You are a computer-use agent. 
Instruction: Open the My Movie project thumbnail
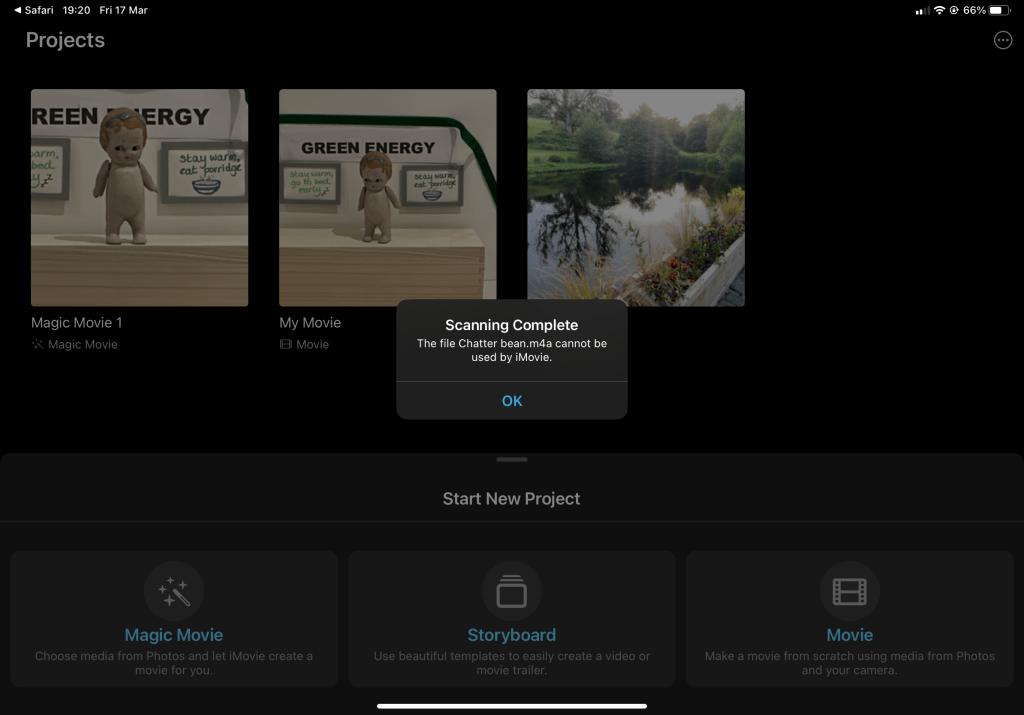[387, 197]
